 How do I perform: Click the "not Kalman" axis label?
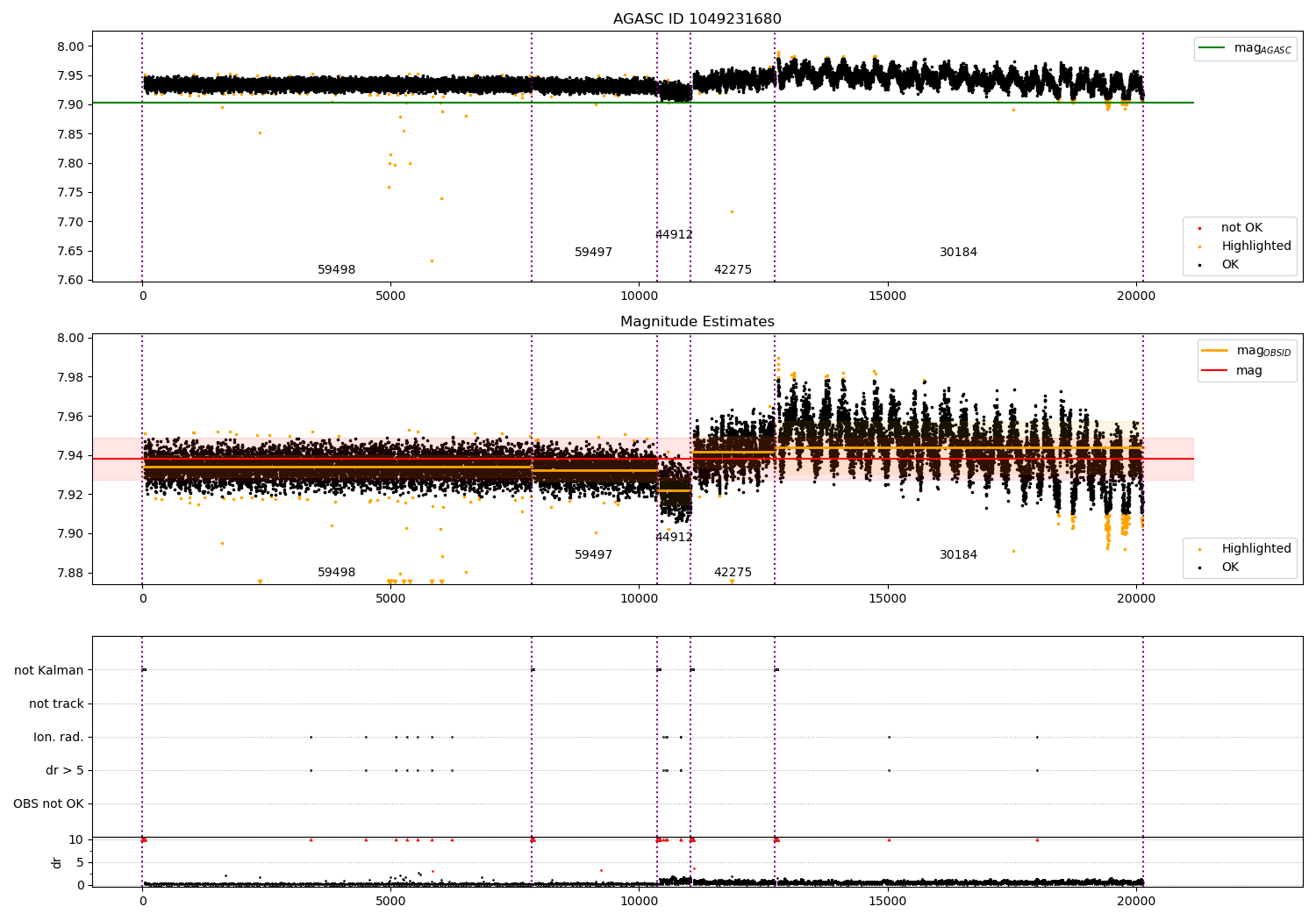49,671
